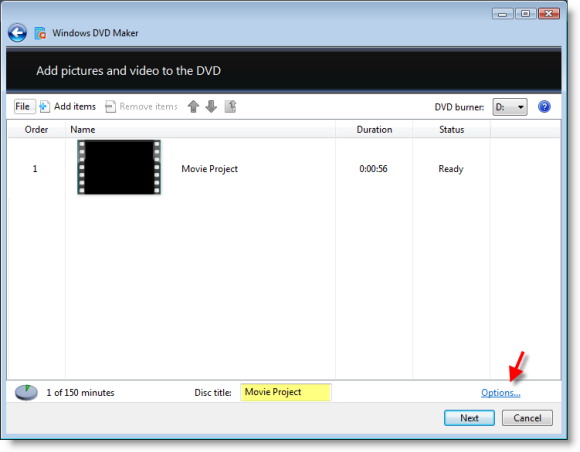Click the Add items icon
Screen dimensions: 580x452
coord(44,107)
